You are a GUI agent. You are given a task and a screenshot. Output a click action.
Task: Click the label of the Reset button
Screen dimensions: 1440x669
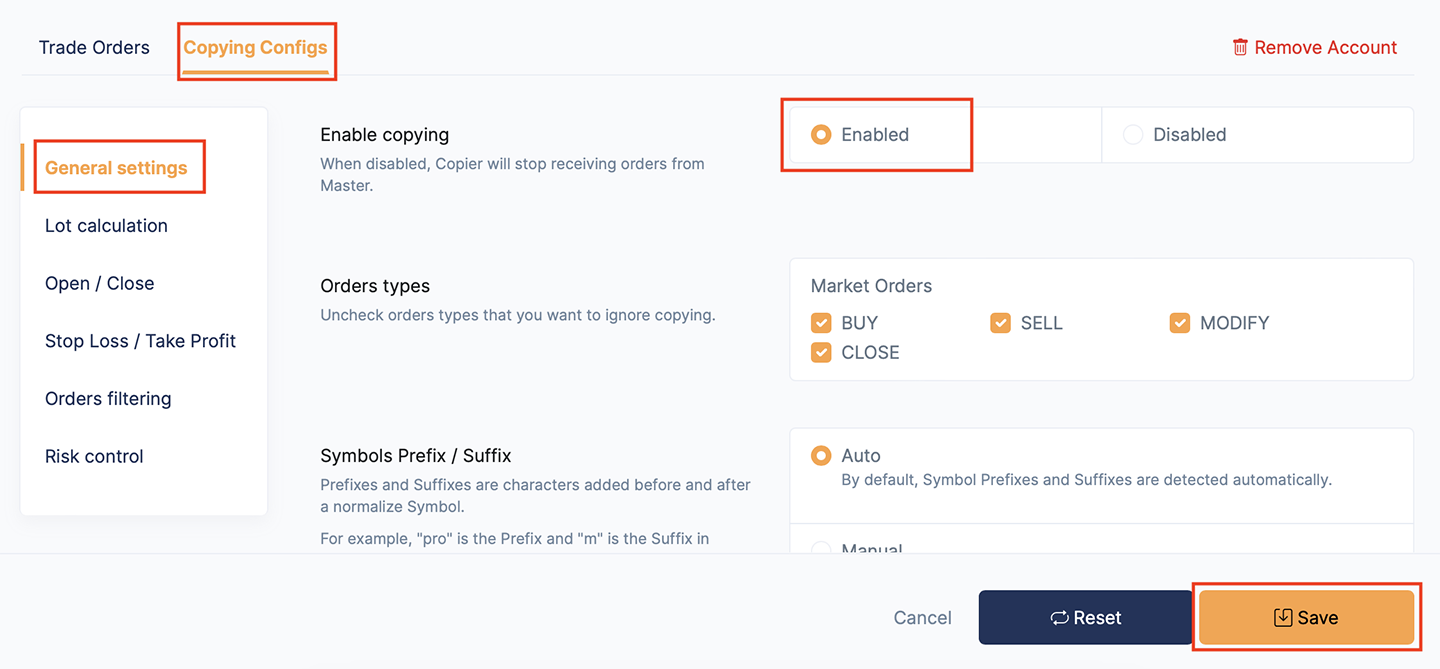click(1097, 618)
